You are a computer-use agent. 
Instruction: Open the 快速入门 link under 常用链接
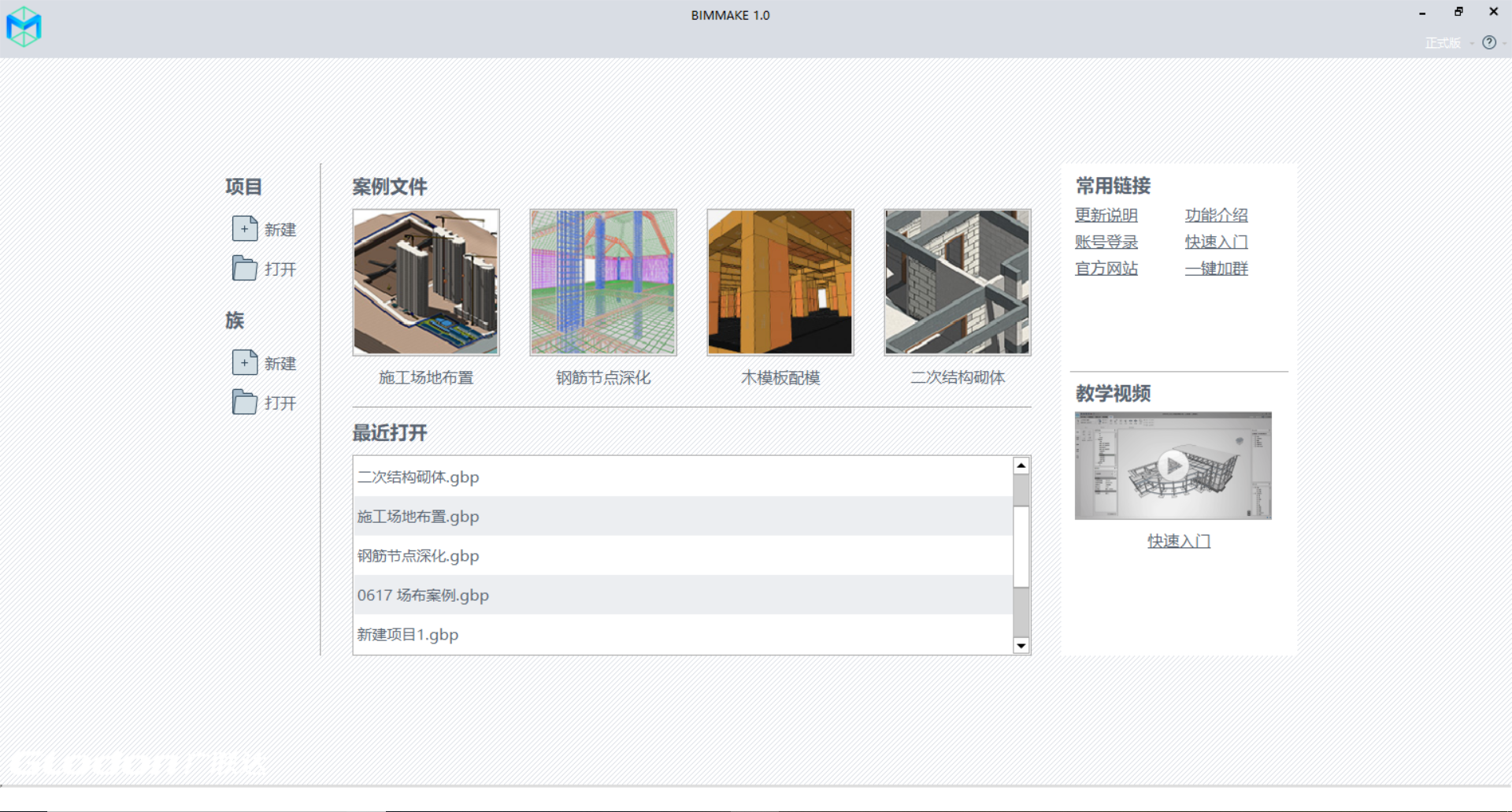pos(1217,242)
